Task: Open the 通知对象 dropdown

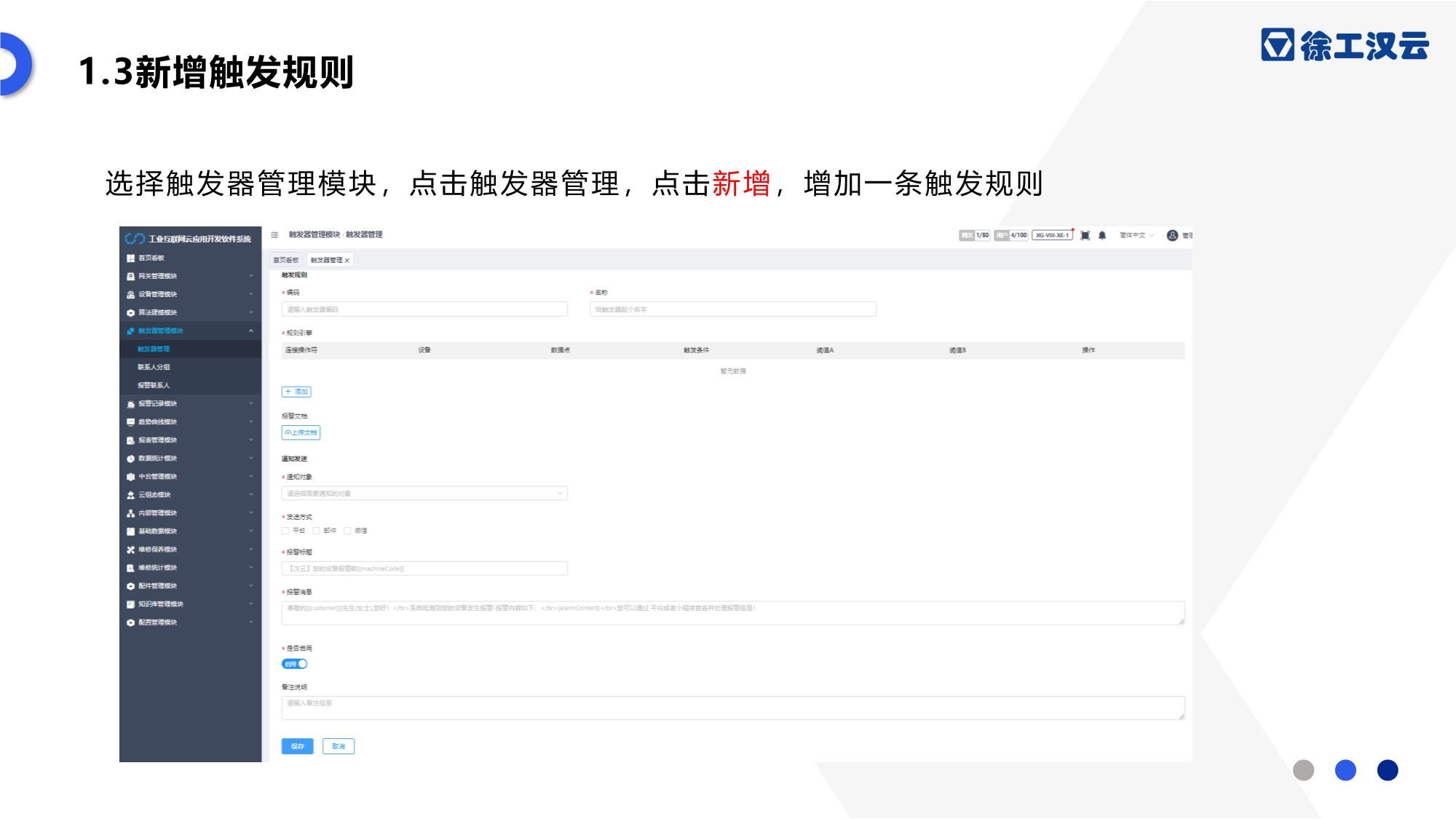Action: (424, 494)
